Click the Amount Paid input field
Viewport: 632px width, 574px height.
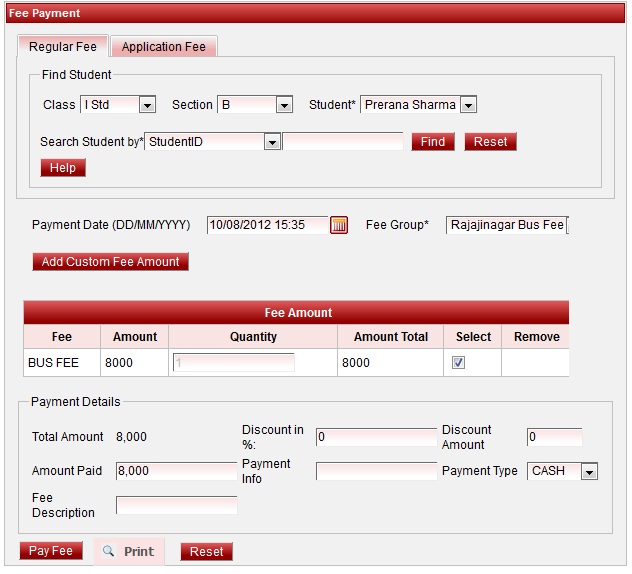click(176, 471)
